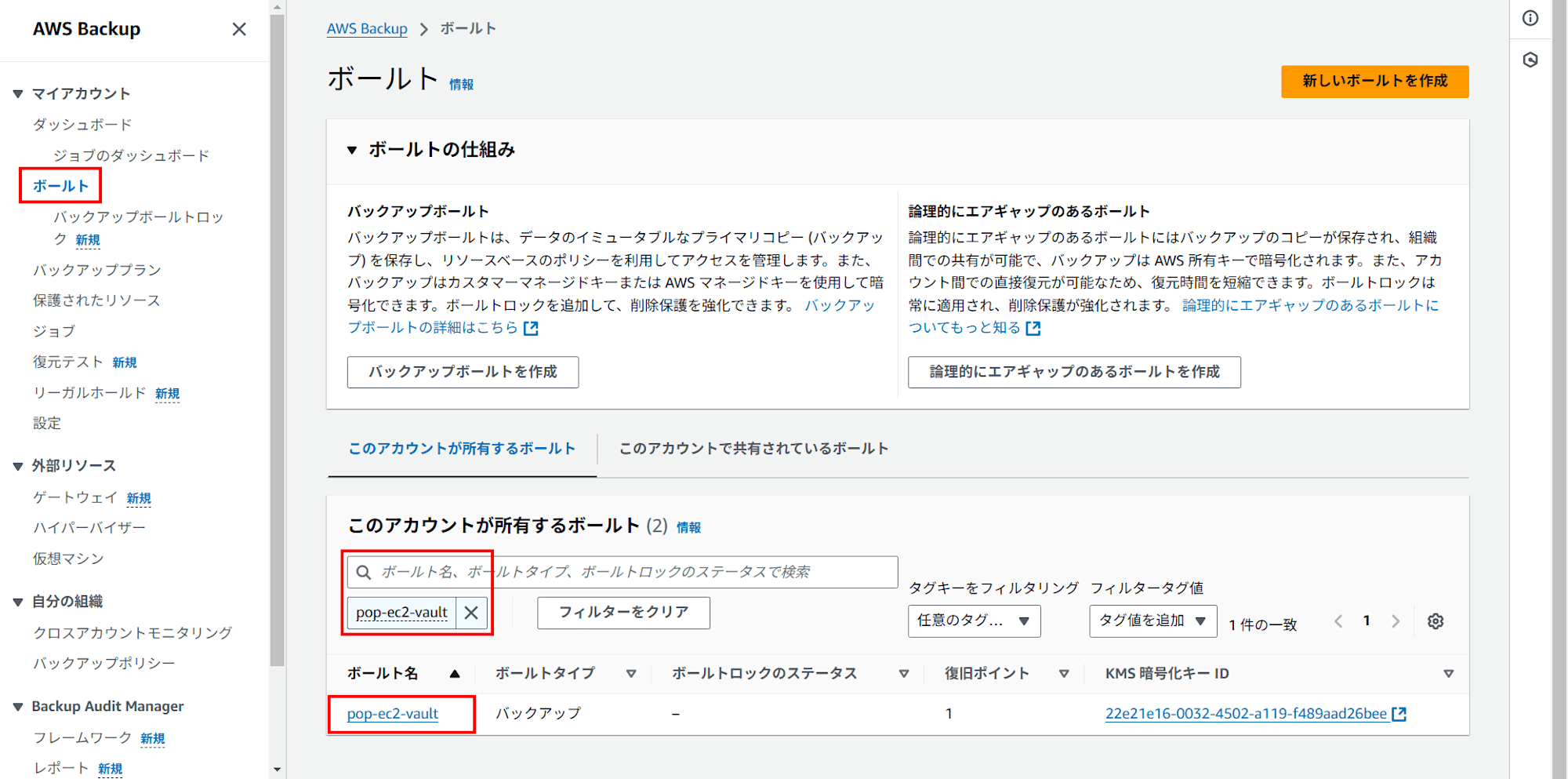Open ゲートウェイ in sidebar

[x=75, y=497]
